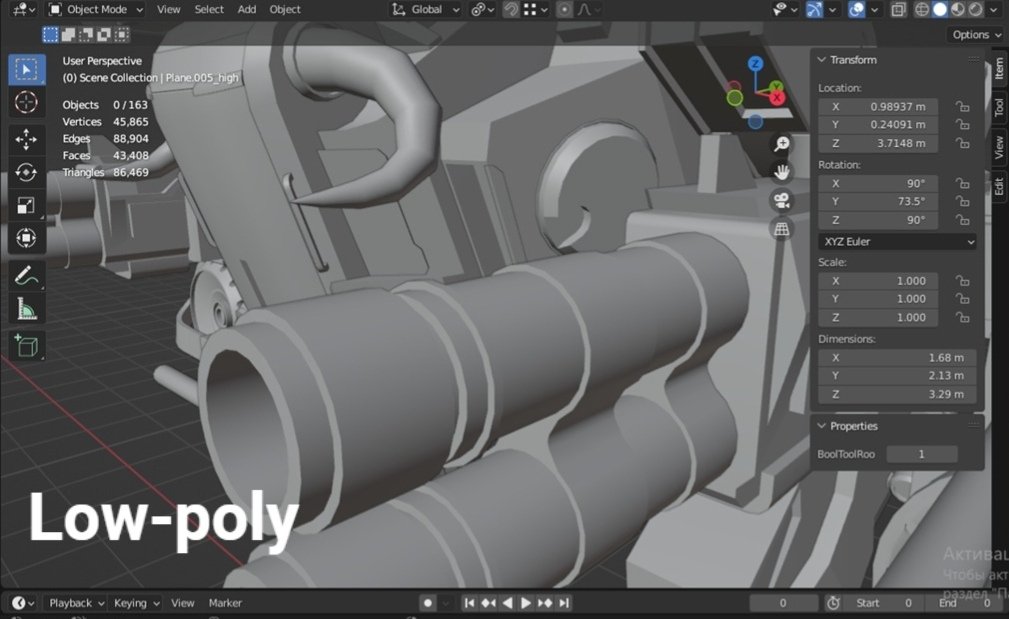
Task: Activate the 3D Cursor tool
Action: (26, 102)
